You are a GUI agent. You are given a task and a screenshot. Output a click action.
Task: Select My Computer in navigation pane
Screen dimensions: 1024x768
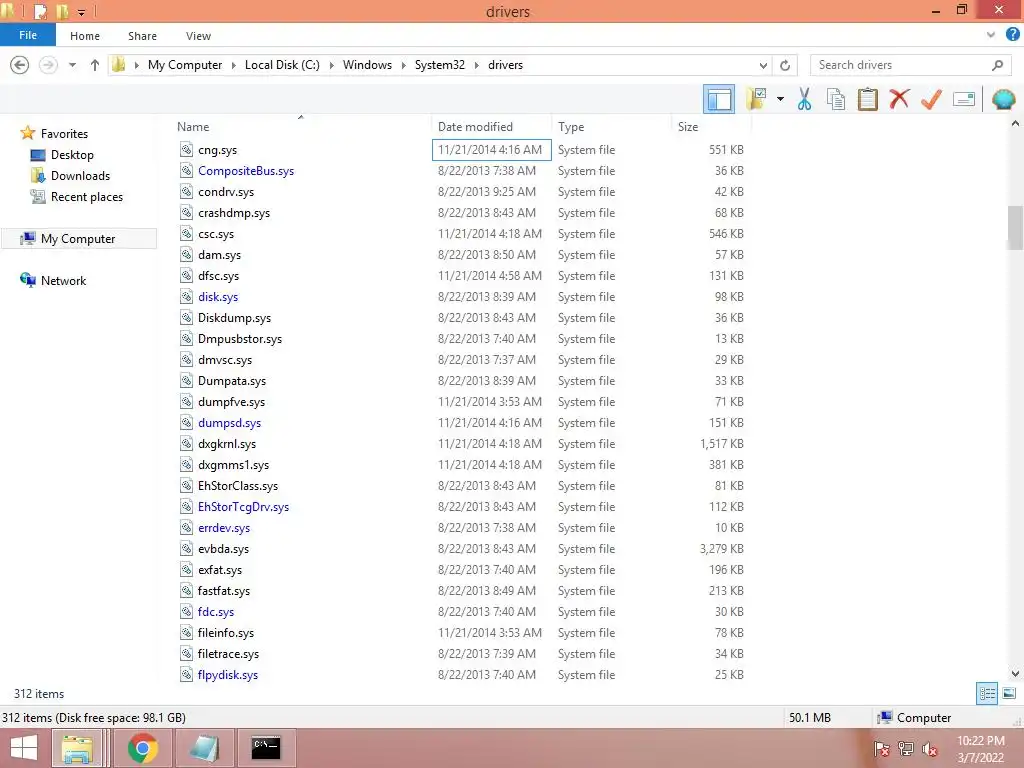coord(78,238)
